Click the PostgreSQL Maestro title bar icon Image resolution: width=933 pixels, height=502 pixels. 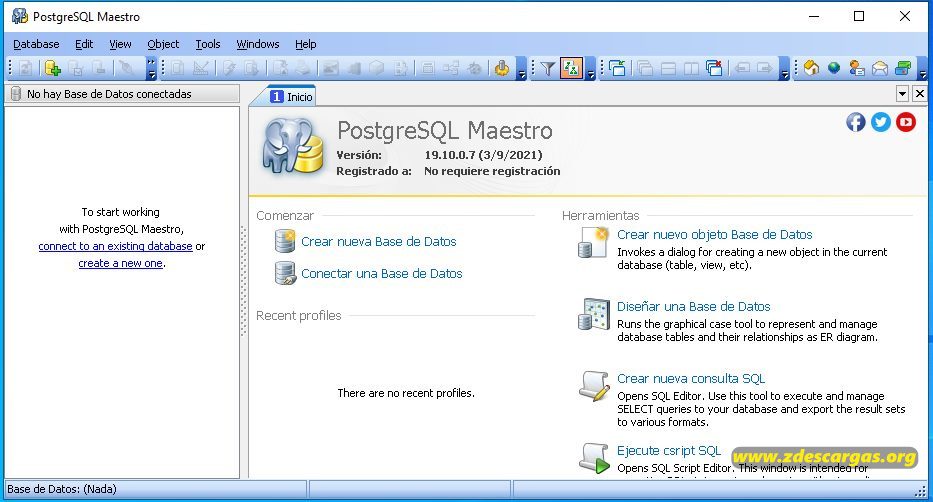coord(20,16)
